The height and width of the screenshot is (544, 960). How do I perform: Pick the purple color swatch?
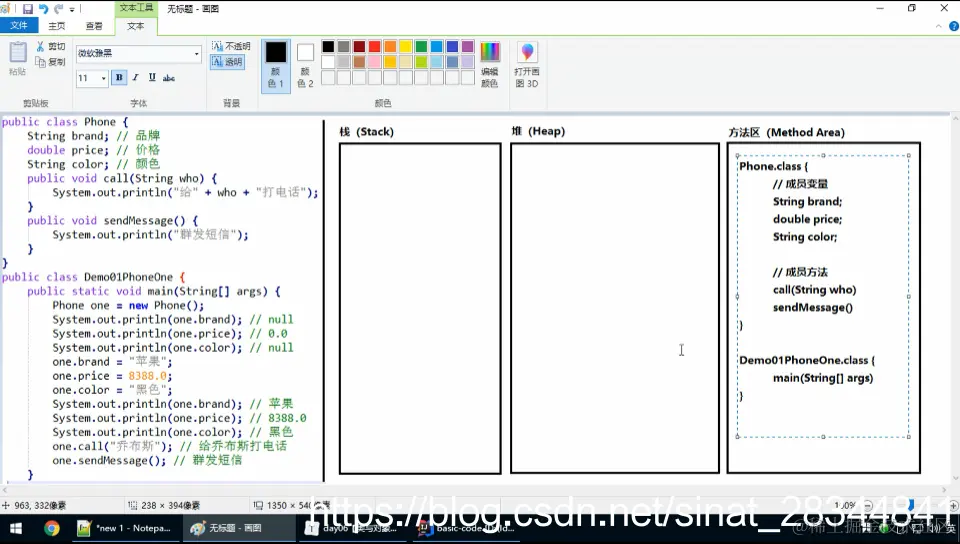(x=468, y=47)
